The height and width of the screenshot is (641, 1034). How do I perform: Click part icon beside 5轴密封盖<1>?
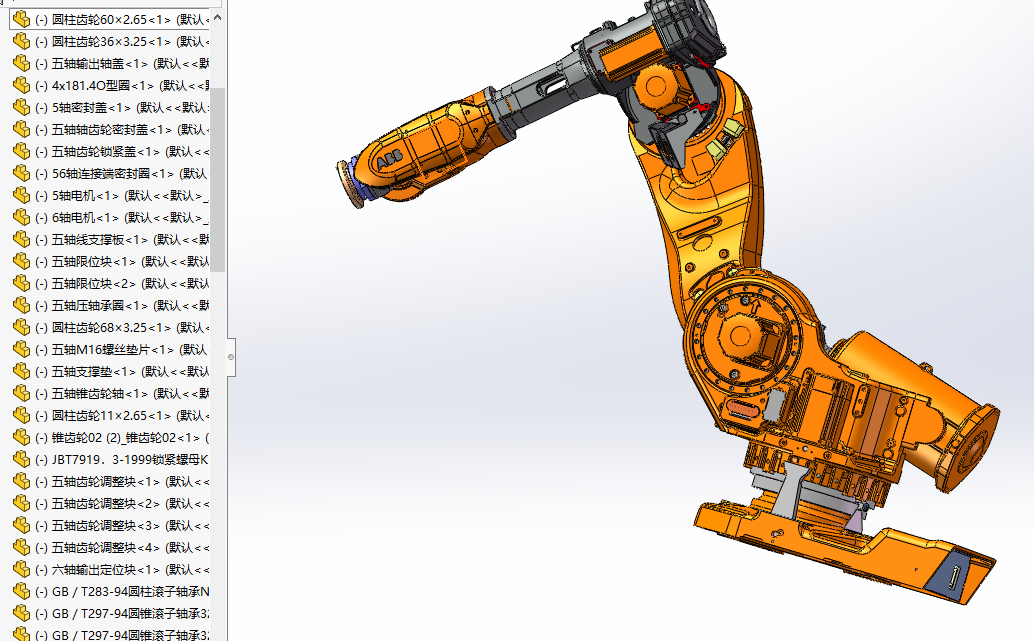click(x=21, y=107)
